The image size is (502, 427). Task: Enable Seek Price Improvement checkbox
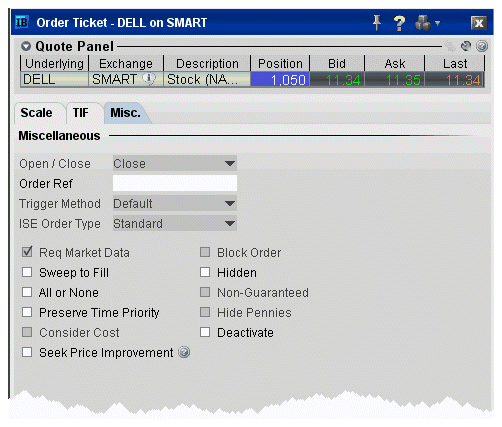[27, 352]
